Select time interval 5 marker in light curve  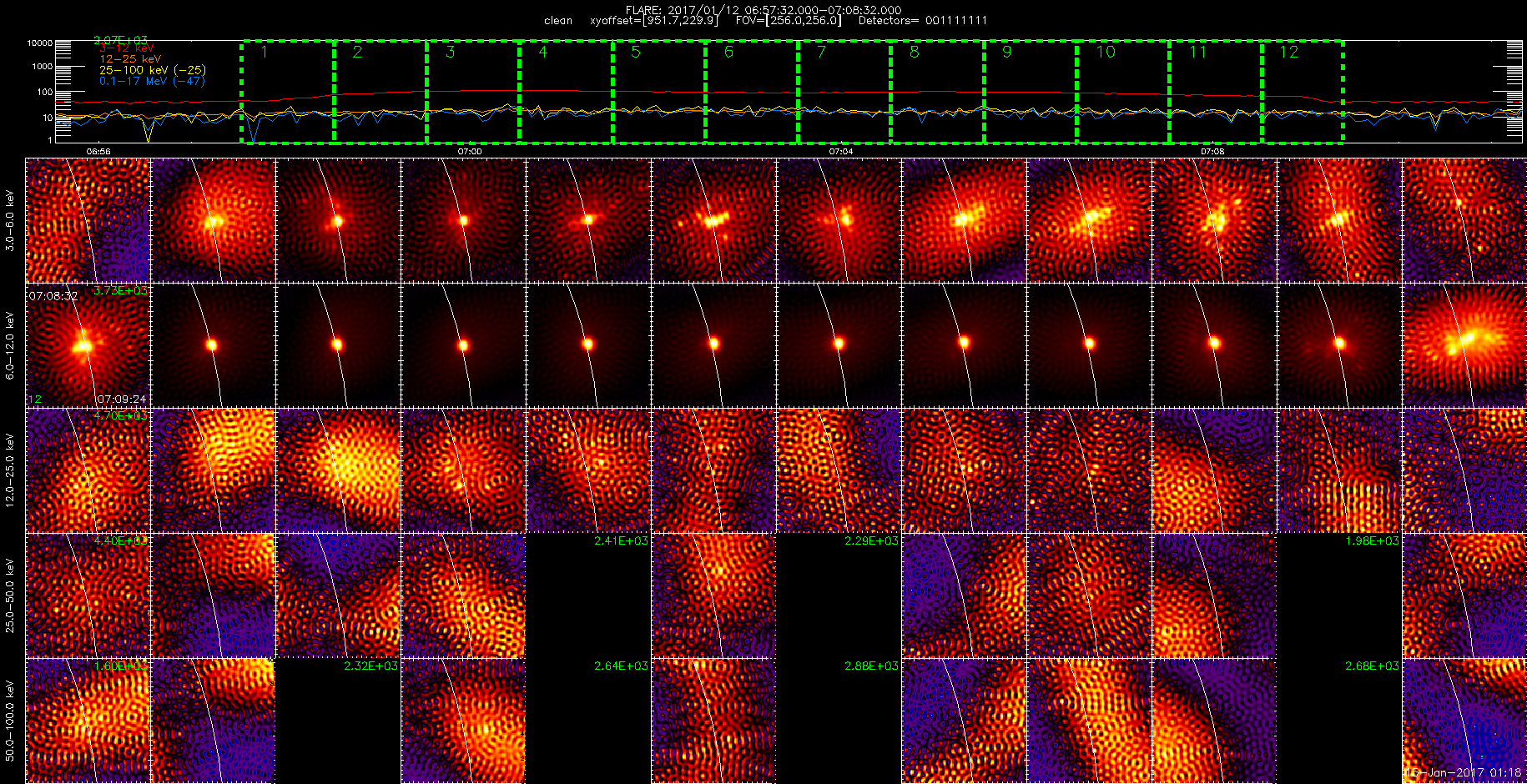[x=635, y=52]
